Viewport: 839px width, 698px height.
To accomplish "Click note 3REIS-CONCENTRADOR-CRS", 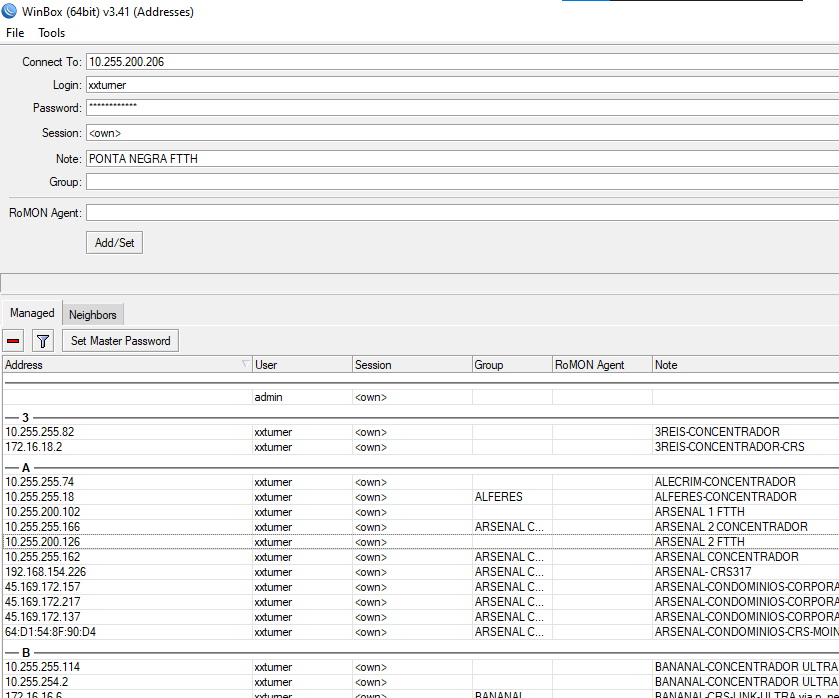I will click(x=729, y=447).
